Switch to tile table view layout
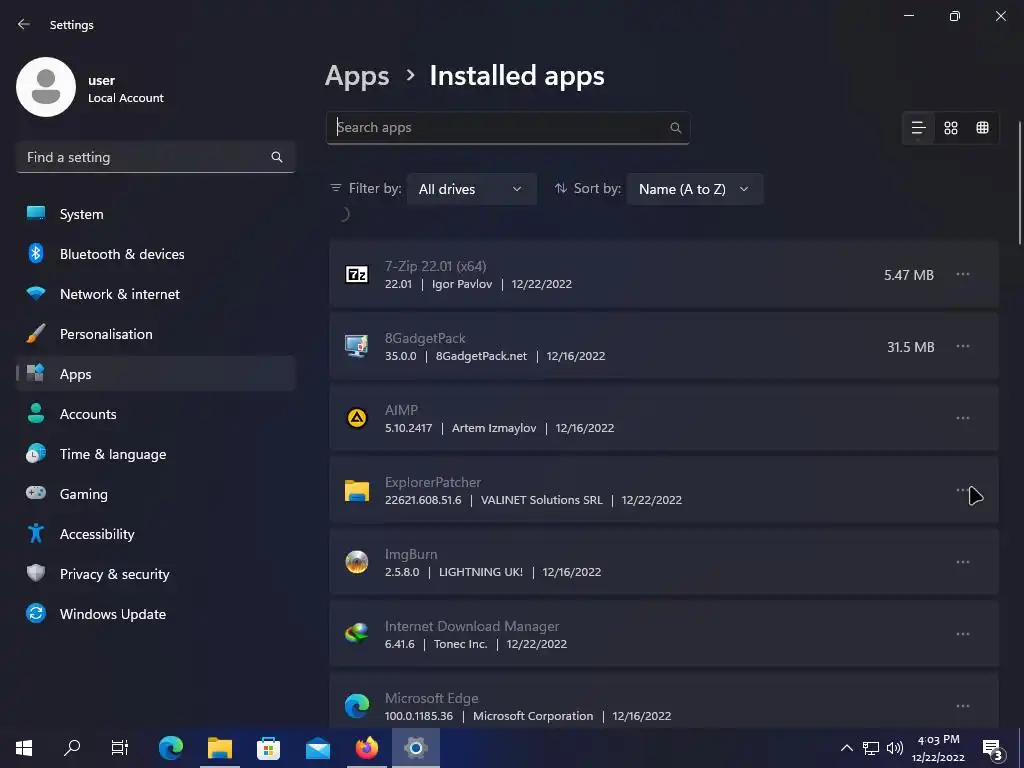 click(x=982, y=128)
